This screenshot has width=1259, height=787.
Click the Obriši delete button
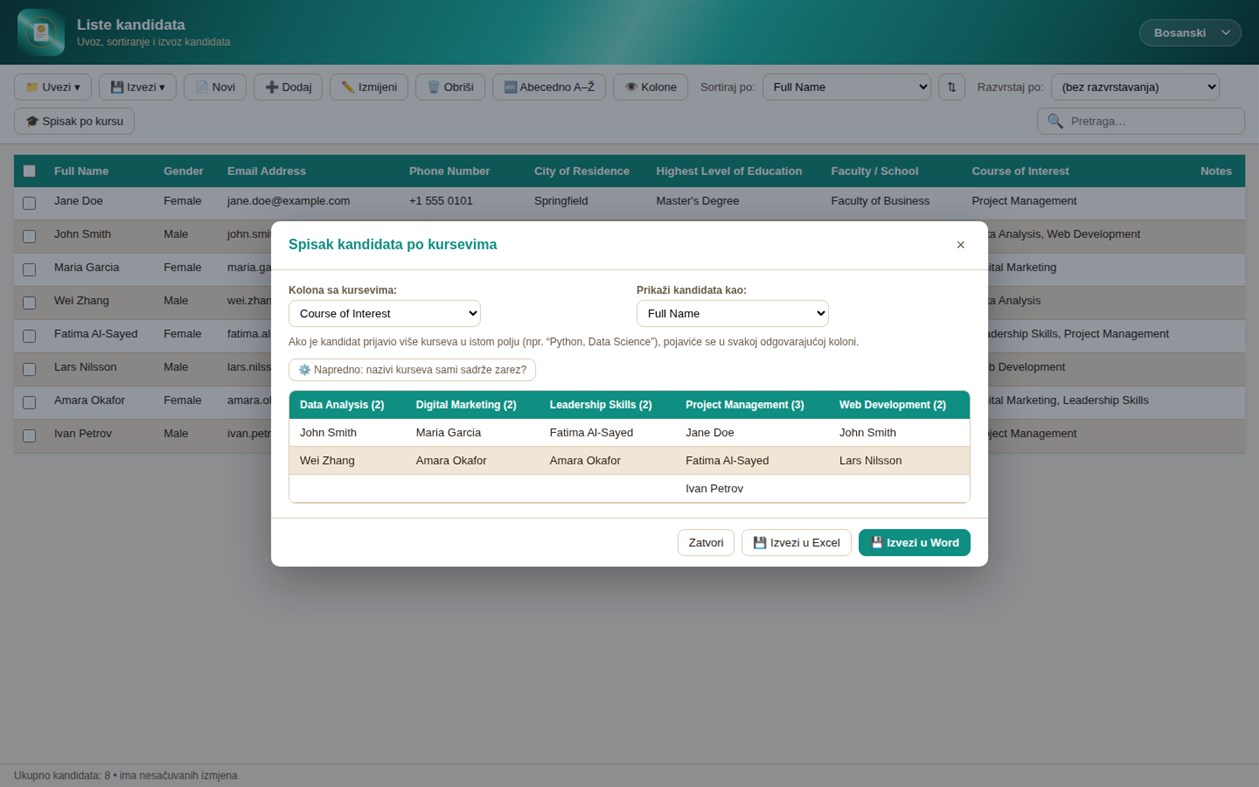coord(450,87)
